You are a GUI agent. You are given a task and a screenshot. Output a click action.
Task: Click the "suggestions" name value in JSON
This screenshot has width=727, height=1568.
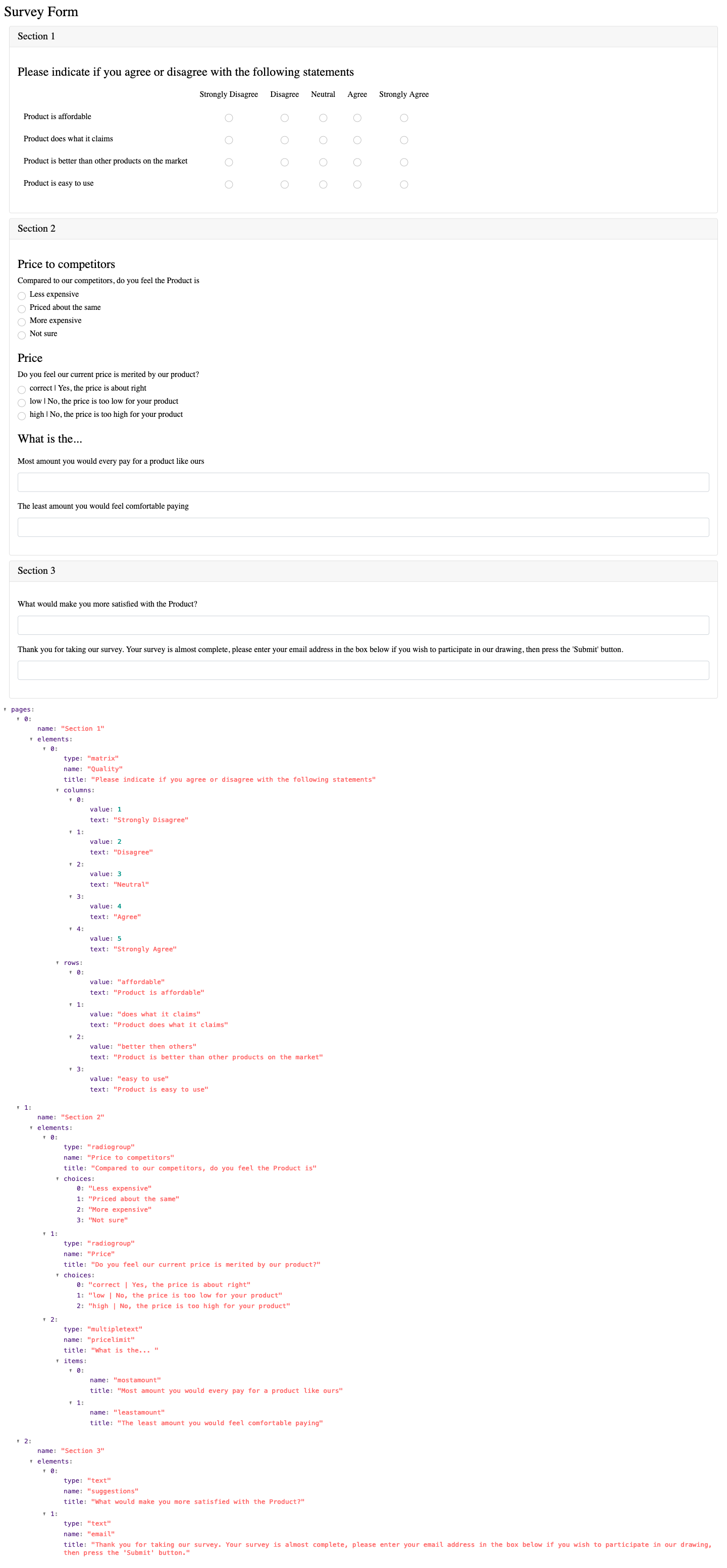(x=113, y=1491)
